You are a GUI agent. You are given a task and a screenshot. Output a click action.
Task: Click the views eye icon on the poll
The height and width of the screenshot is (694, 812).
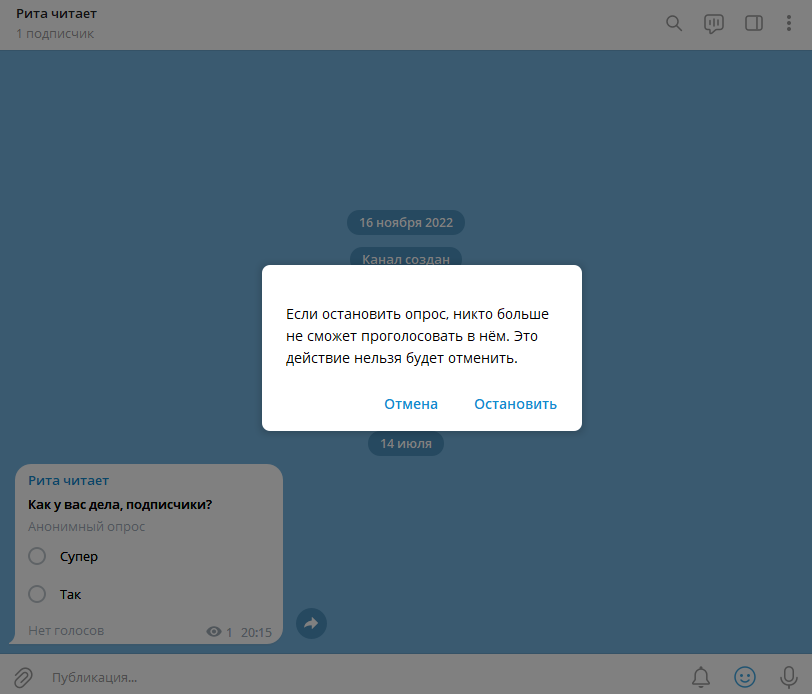tap(213, 632)
